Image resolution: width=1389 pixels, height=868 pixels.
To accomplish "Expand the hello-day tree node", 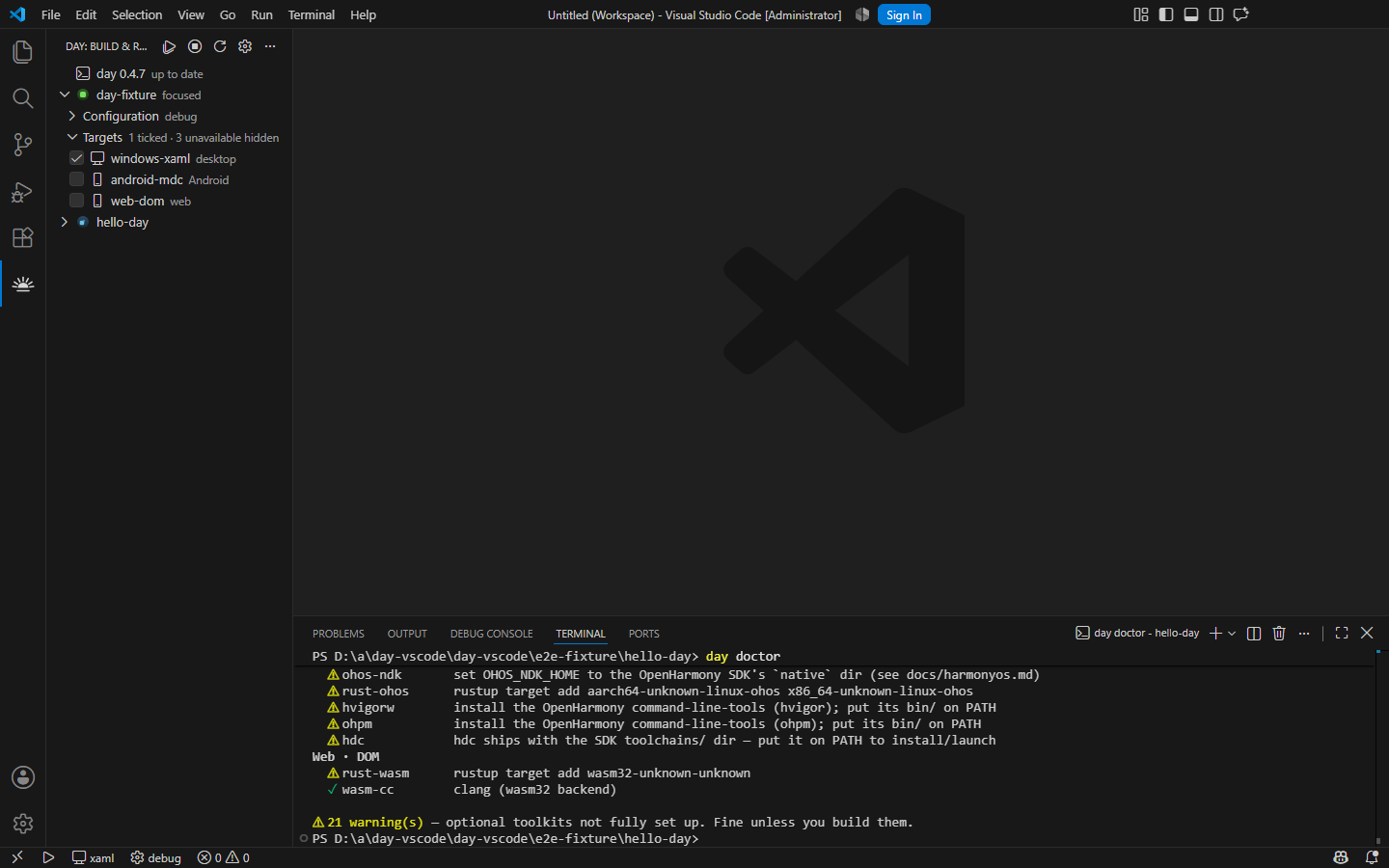I will pyautogui.click(x=65, y=222).
